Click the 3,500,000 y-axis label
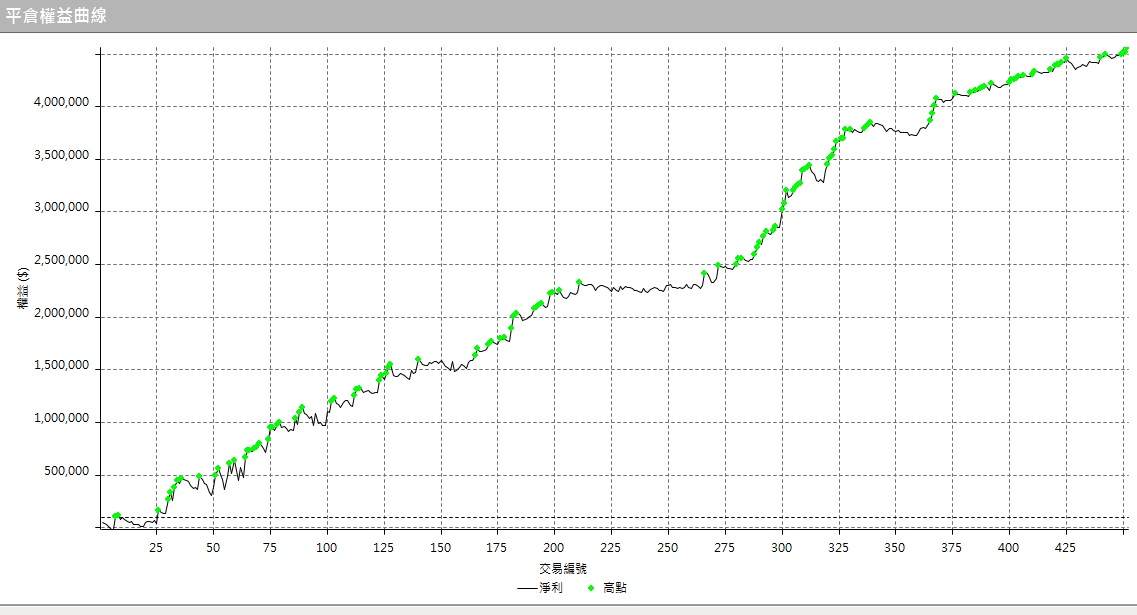This screenshot has height=615, width=1137. point(62,155)
